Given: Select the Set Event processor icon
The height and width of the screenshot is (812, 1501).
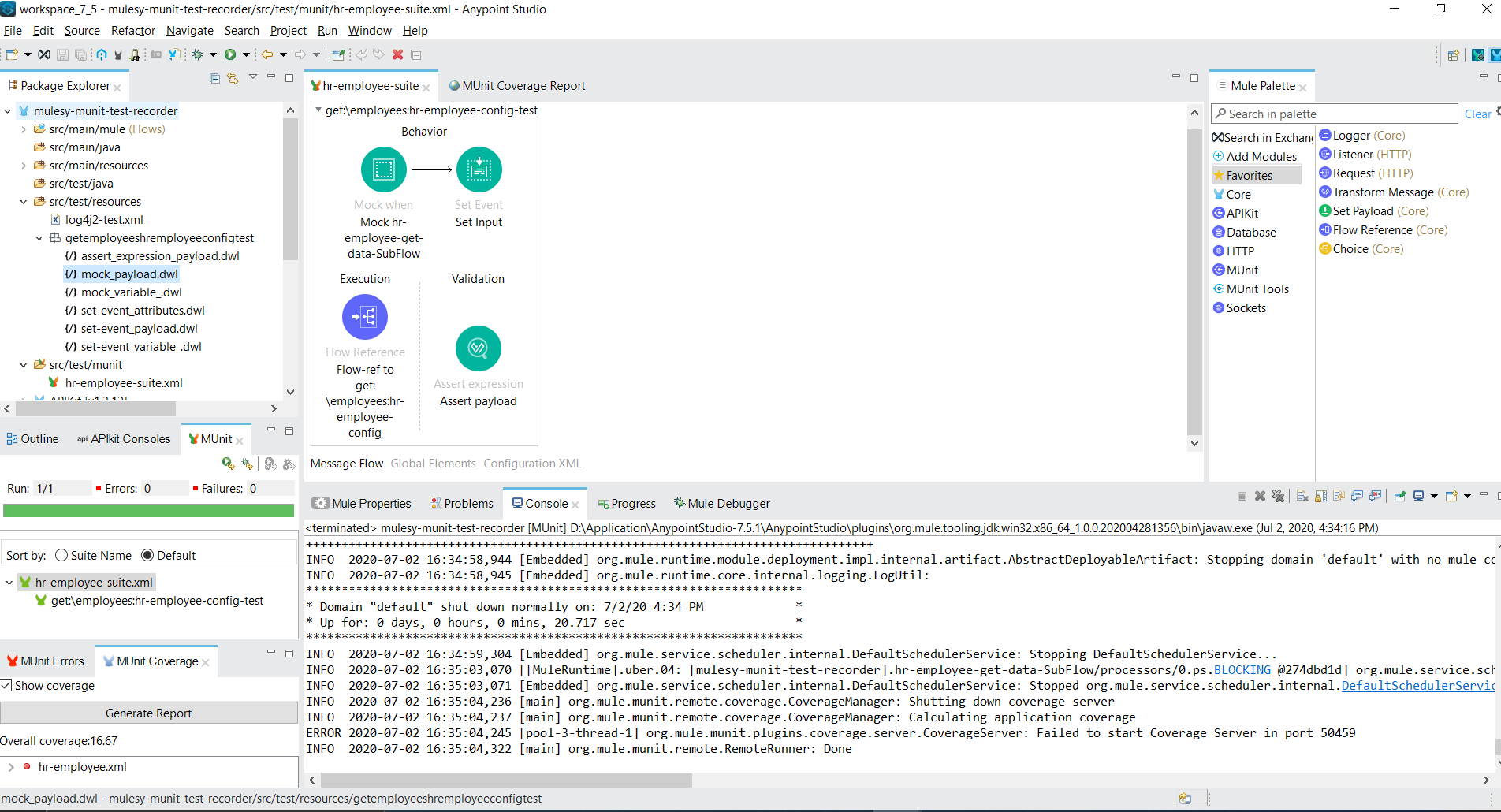Looking at the screenshot, I should coord(479,169).
